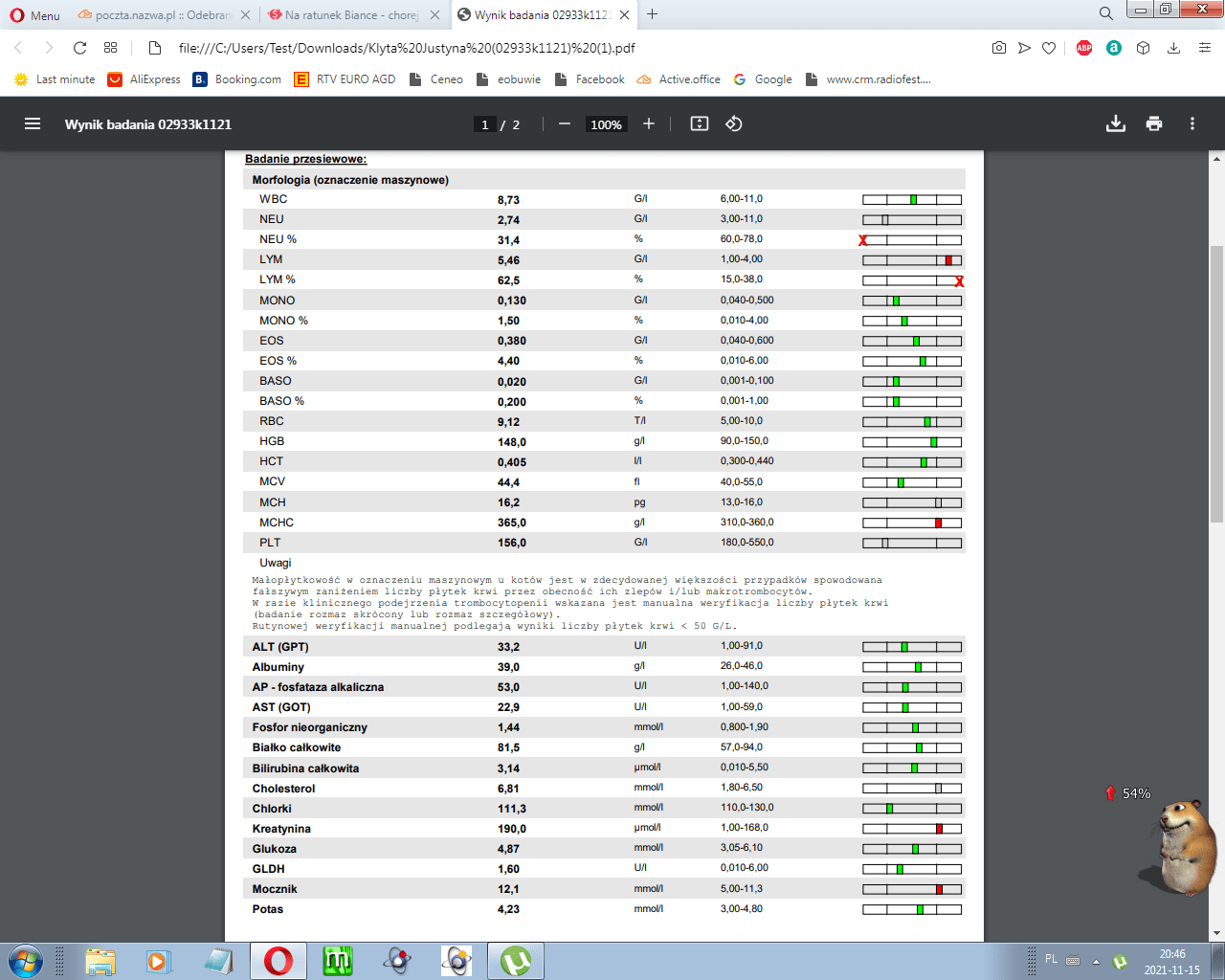Reload the current page
Viewport: 1225px width, 980px height.
[80, 48]
